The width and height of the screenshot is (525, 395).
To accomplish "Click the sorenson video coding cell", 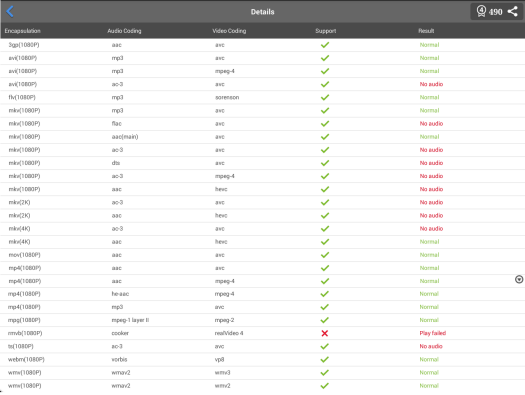I will tap(227, 97).
